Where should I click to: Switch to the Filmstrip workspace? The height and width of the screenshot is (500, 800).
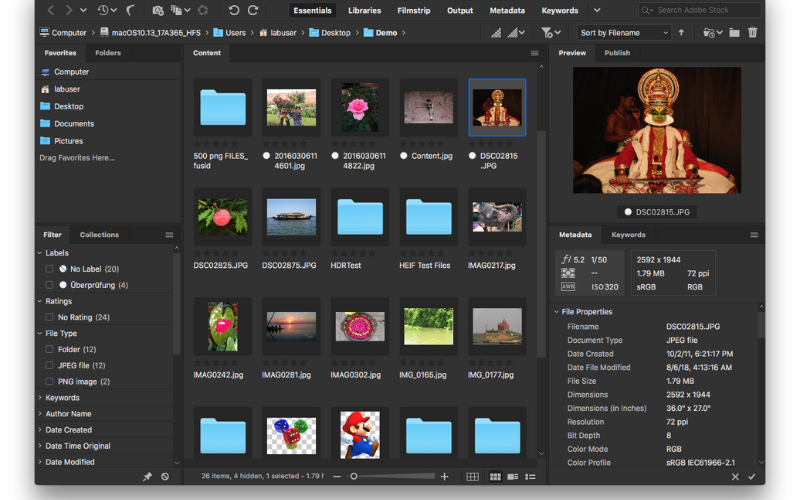coord(412,10)
